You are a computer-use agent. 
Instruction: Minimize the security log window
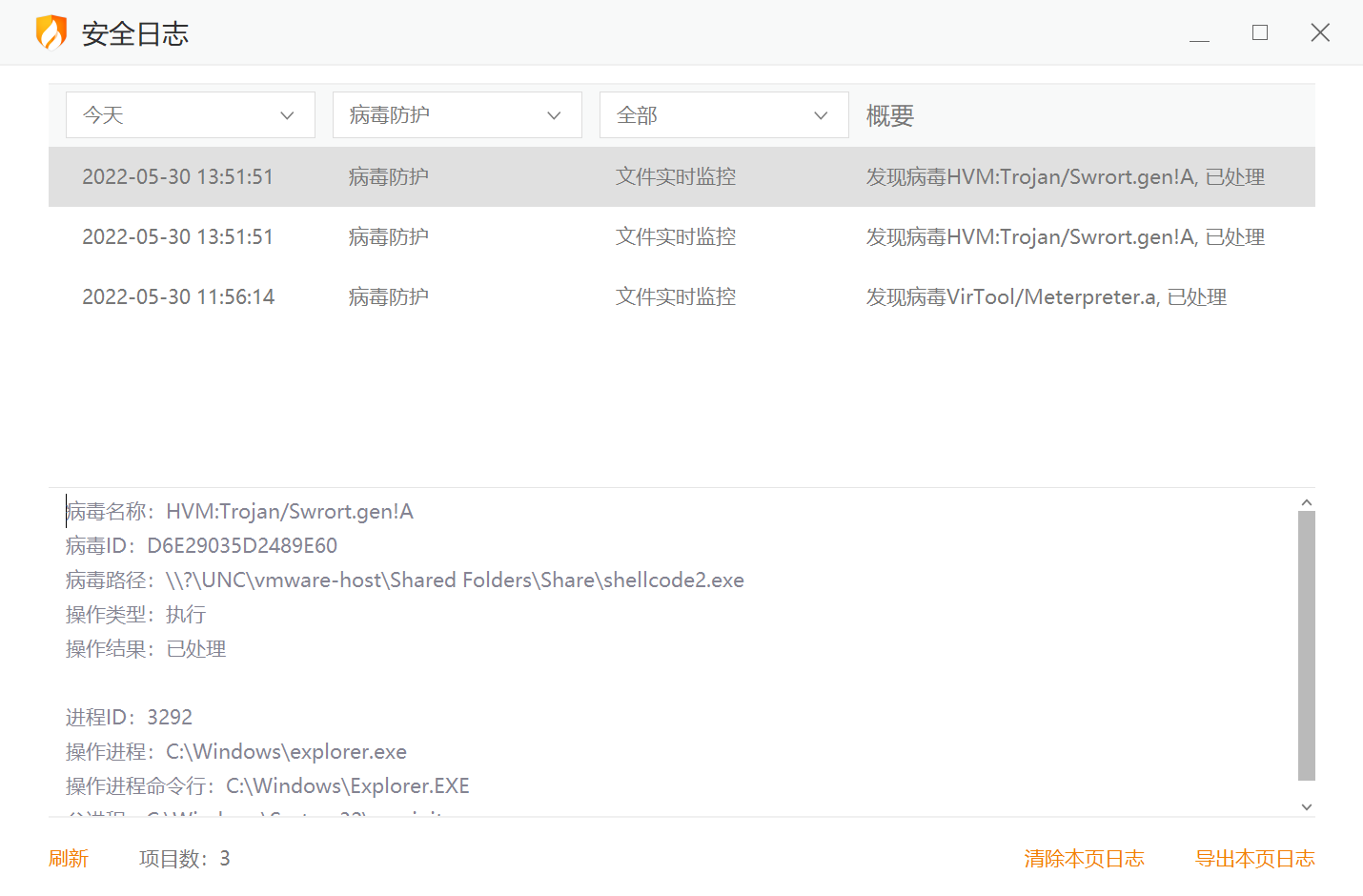(1199, 34)
